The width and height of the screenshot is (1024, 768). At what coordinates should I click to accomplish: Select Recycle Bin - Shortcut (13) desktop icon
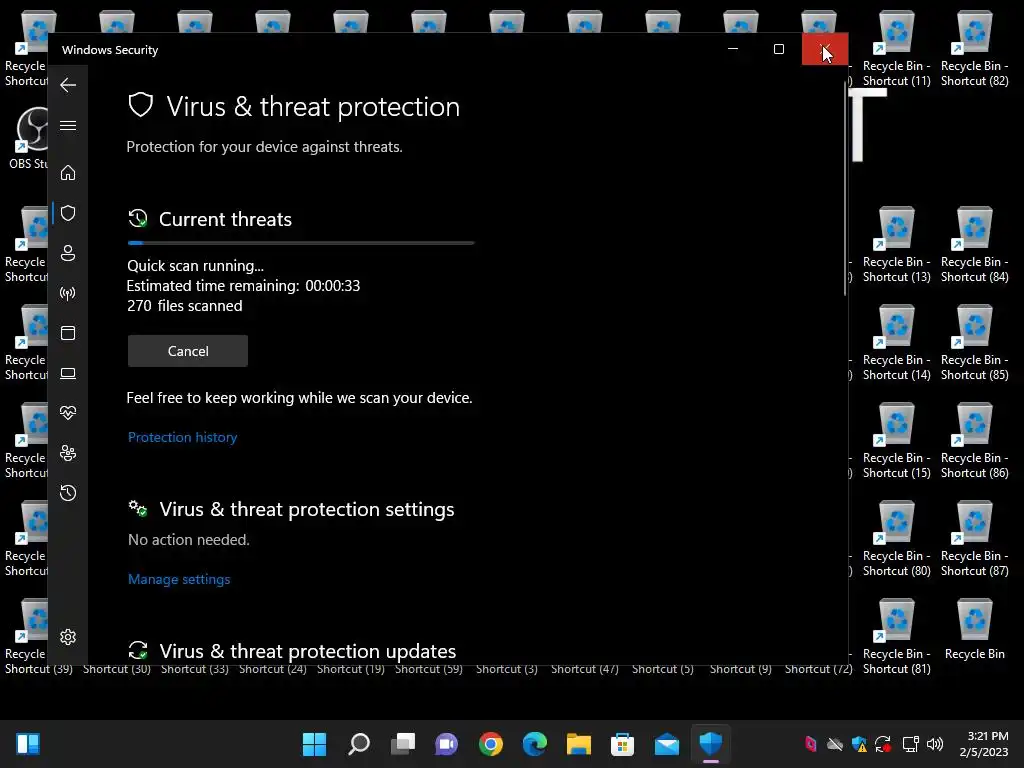(x=897, y=246)
